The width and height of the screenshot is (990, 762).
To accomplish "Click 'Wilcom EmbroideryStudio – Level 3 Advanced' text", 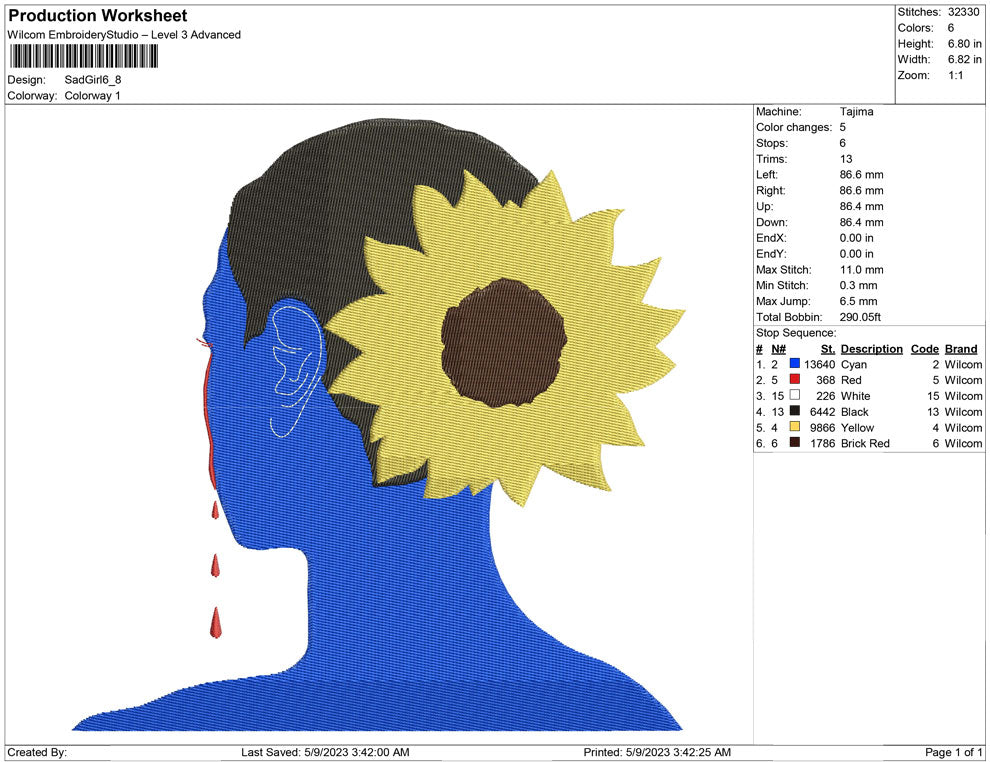I will [x=124, y=35].
